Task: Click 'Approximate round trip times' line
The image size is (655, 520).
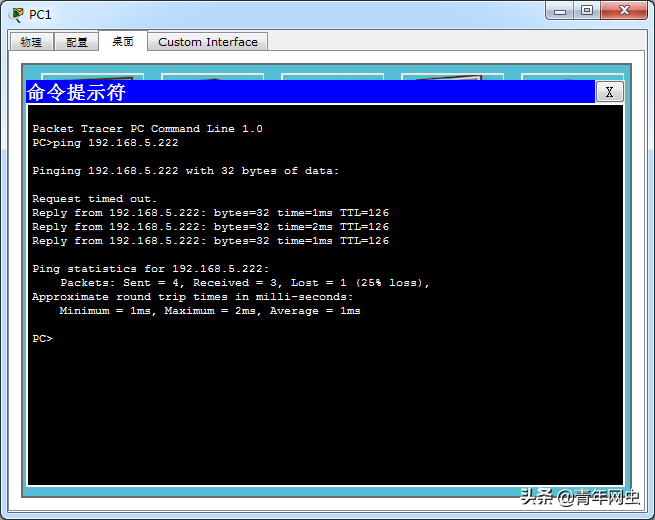Action: (x=193, y=297)
